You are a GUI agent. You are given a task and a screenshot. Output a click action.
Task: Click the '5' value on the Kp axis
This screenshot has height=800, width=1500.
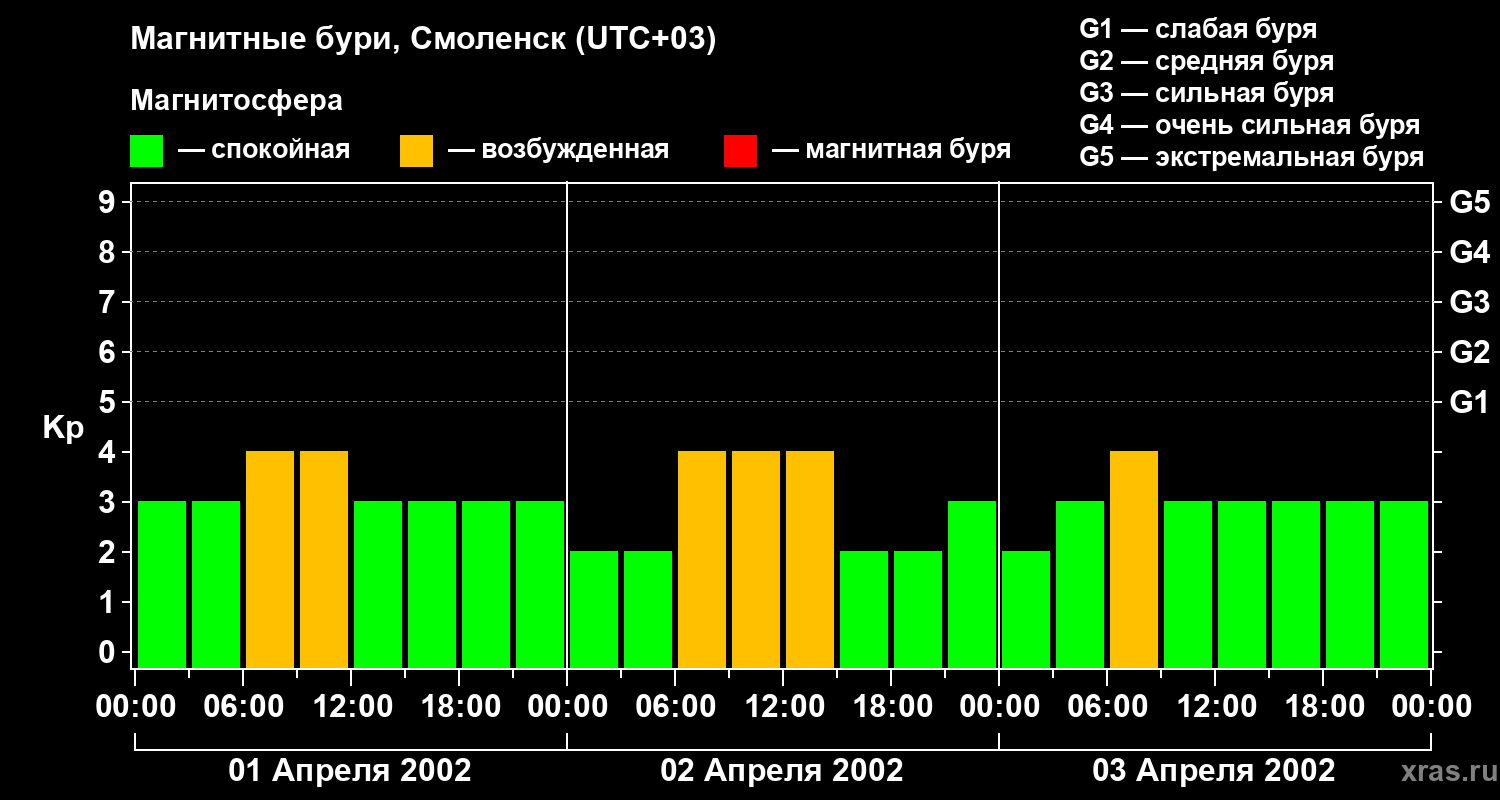[109, 403]
